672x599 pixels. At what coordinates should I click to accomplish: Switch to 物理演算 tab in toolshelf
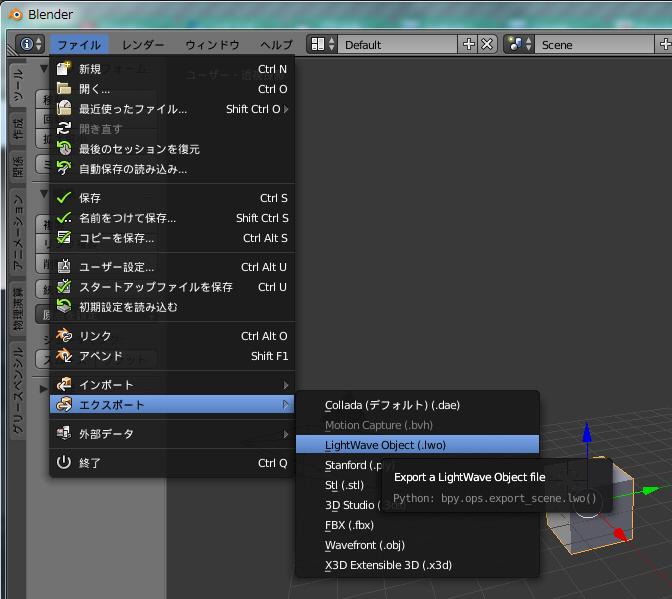[x=18, y=309]
